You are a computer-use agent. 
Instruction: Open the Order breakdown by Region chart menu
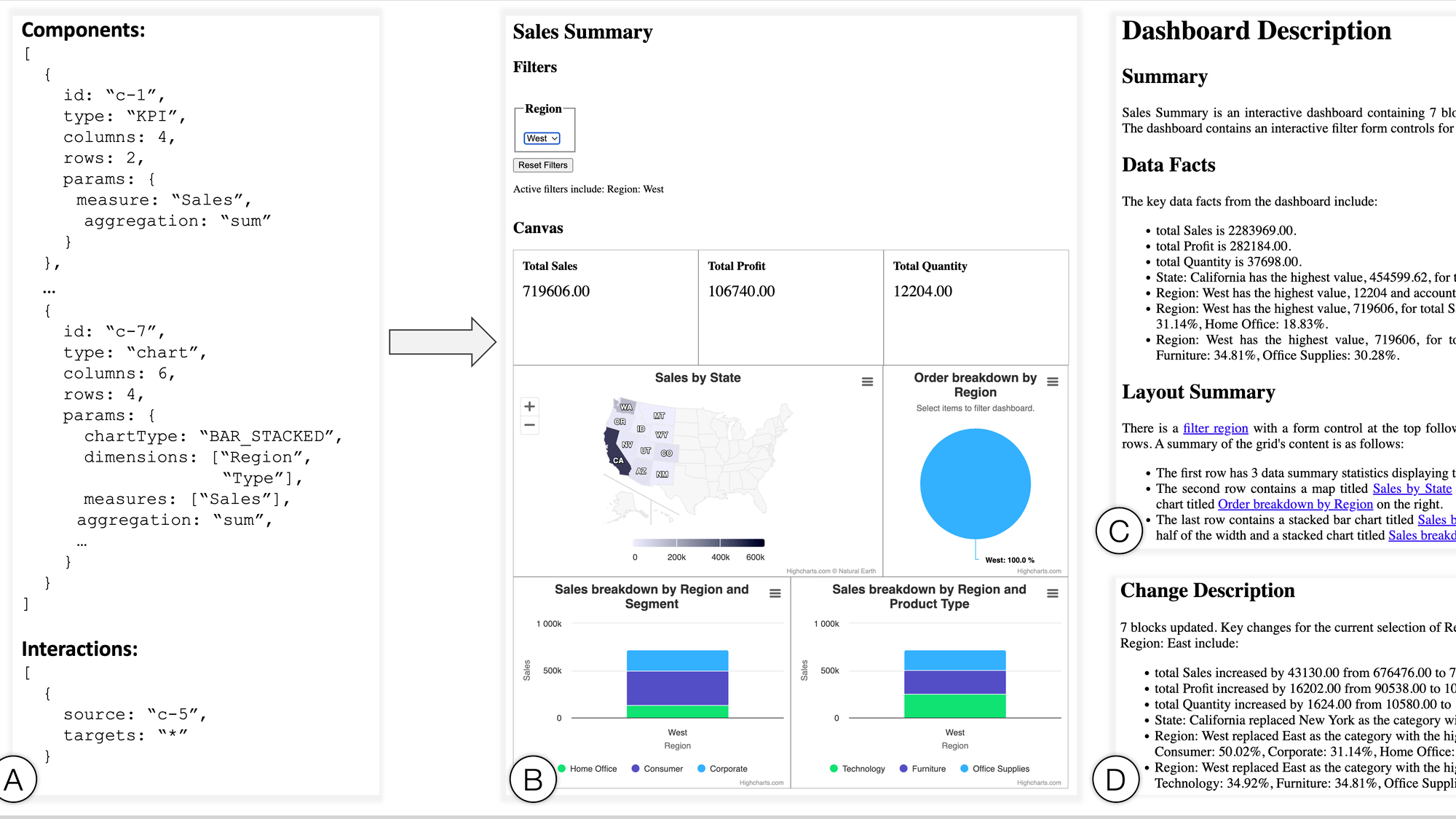click(x=1051, y=380)
